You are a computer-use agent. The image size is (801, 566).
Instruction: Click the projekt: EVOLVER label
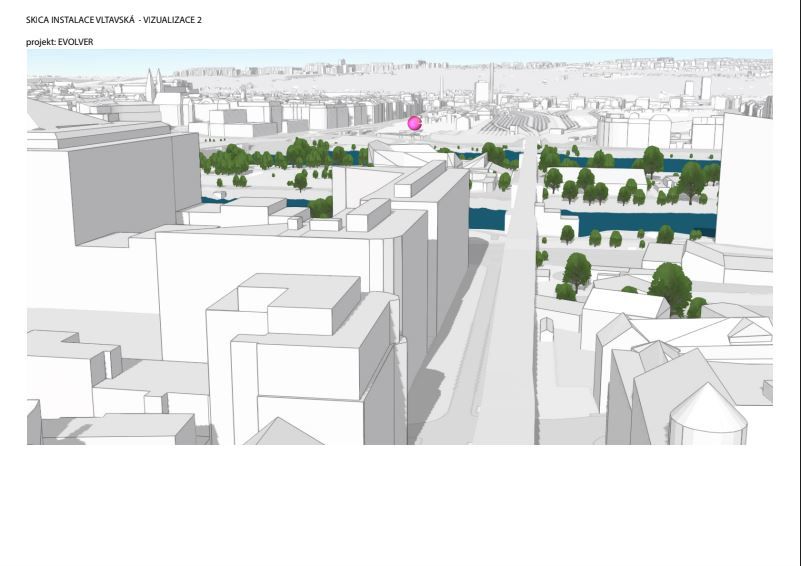[x=59, y=42]
